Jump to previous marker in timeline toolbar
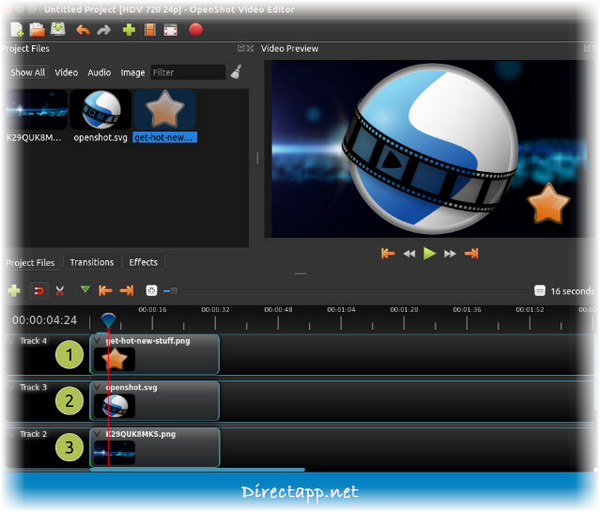 105,291
